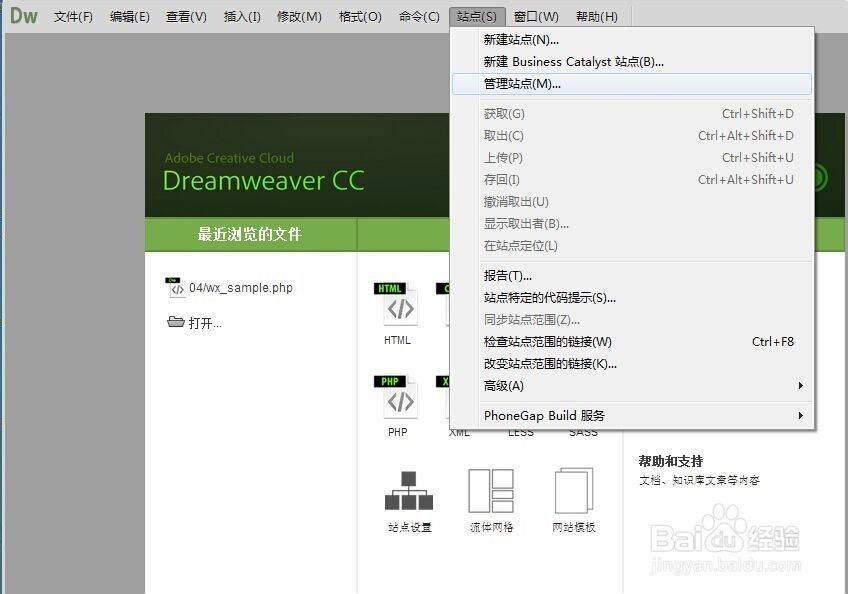Open the 查看(V) menu
This screenshot has height=594, width=848.
tap(187, 17)
